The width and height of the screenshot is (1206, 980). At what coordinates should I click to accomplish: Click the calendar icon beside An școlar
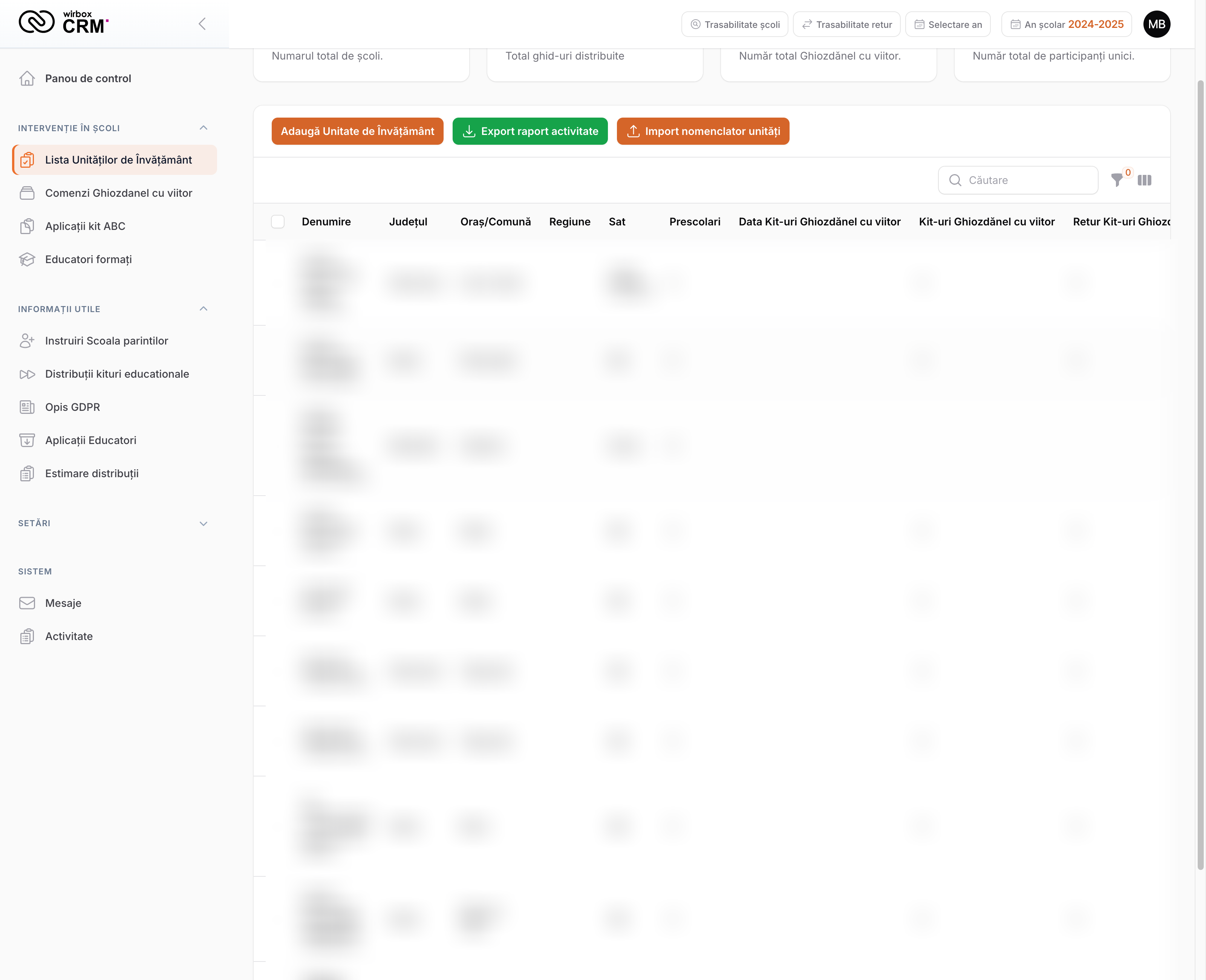tap(1015, 24)
